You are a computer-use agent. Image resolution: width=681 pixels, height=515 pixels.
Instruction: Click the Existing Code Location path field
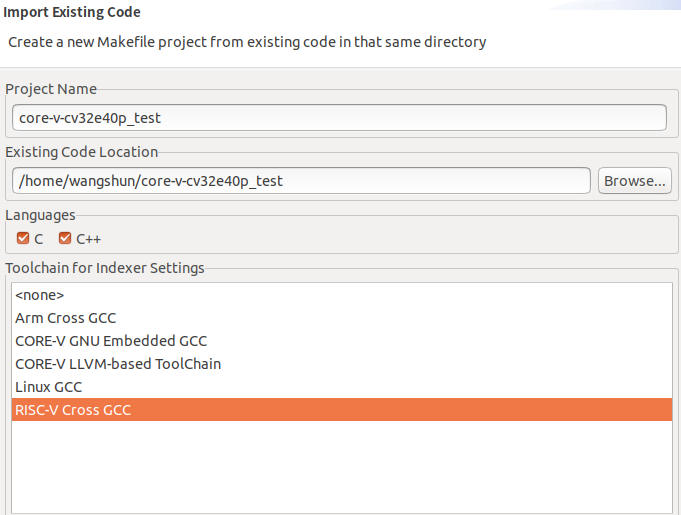301,181
